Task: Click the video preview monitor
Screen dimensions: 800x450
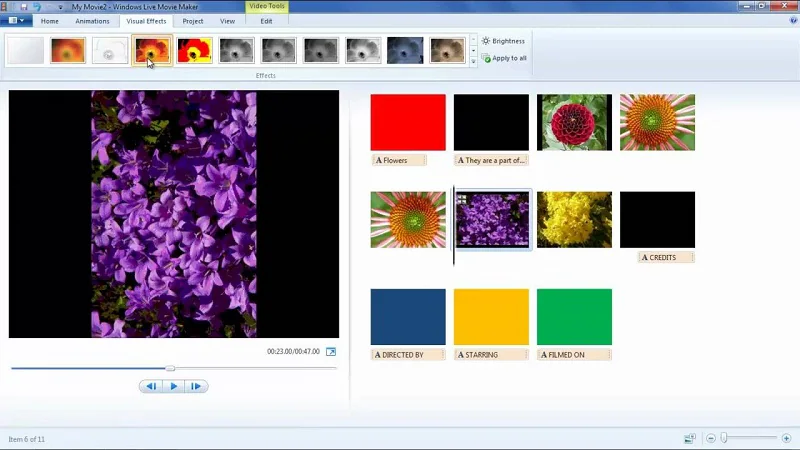Action: pyautogui.click(x=174, y=214)
